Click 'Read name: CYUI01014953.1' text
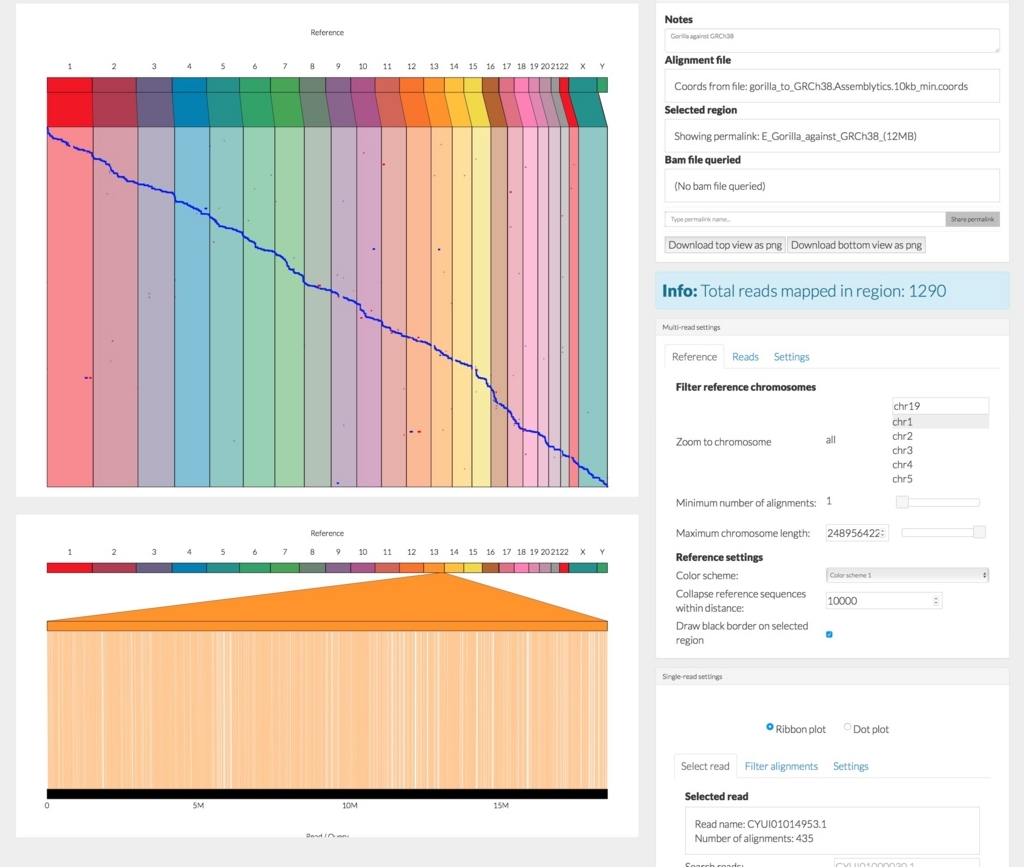Image resolution: width=1024 pixels, height=867 pixels. pyautogui.click(x=760, y=824)
